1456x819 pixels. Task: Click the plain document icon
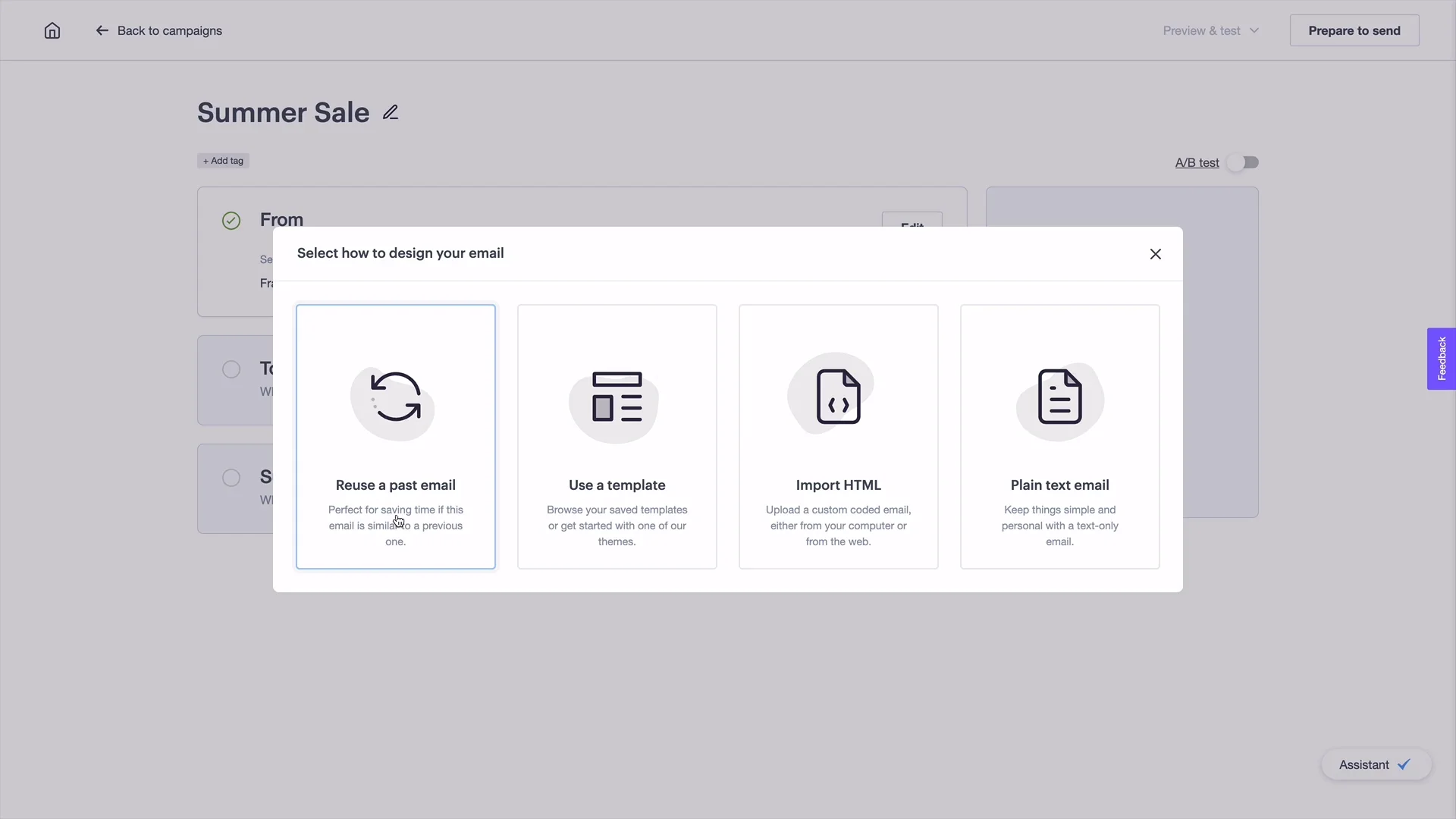point(1060,396)
